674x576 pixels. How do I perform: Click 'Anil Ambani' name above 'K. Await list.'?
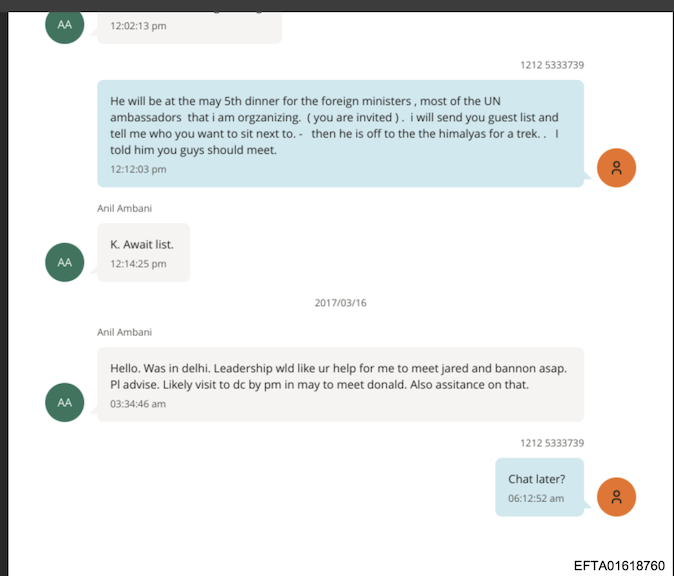[x=125, y=208]
